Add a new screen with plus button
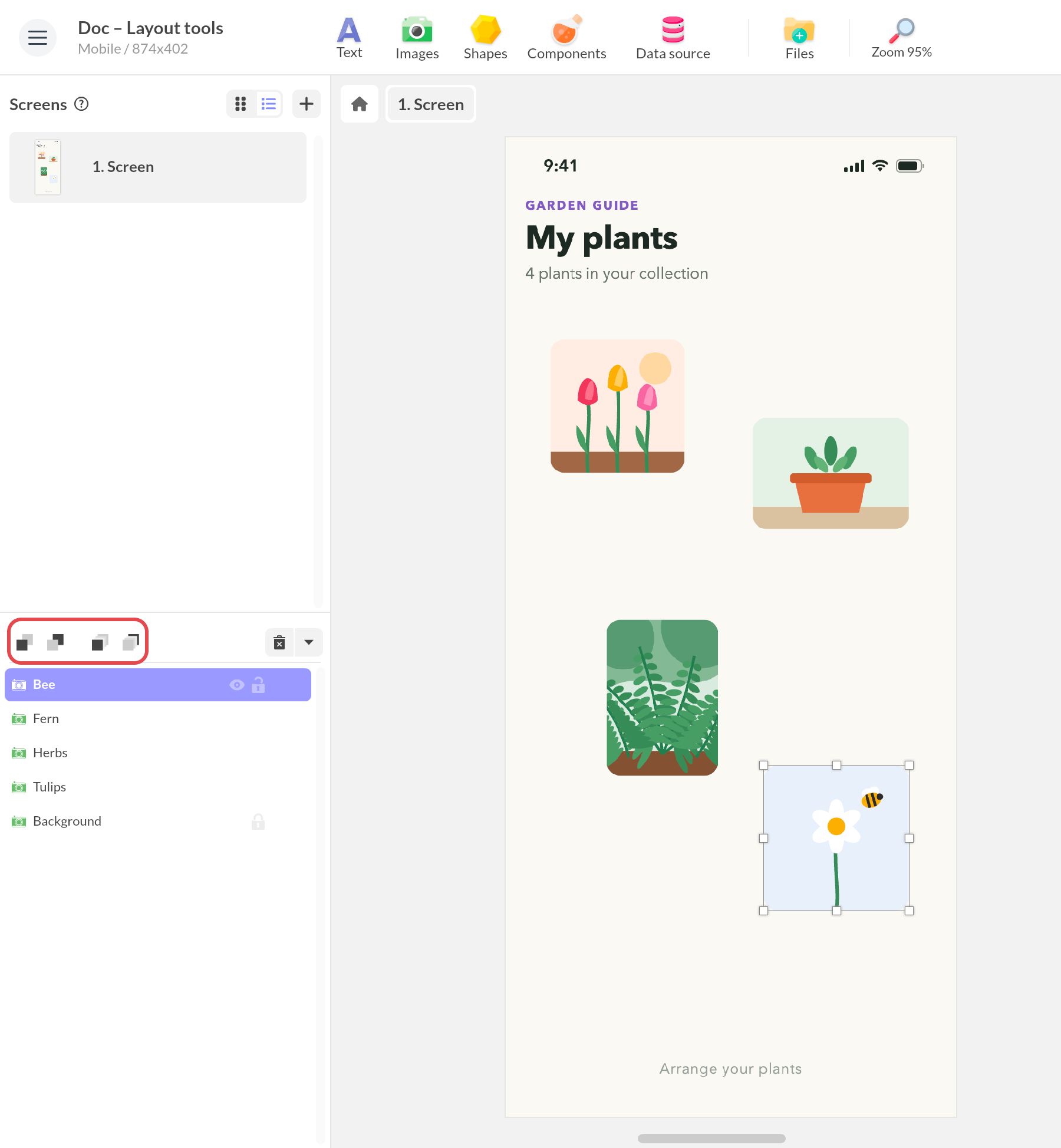This screenshot has width=1061, height=1148. tap(307, 104)
